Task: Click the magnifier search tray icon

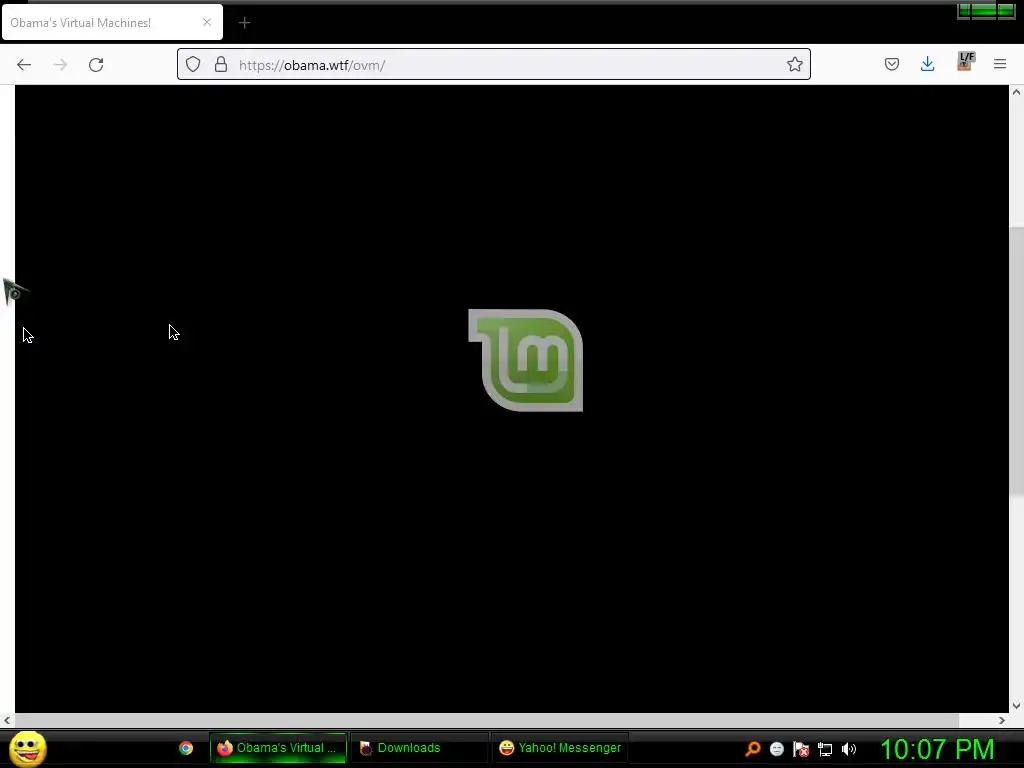Action: 753,749
